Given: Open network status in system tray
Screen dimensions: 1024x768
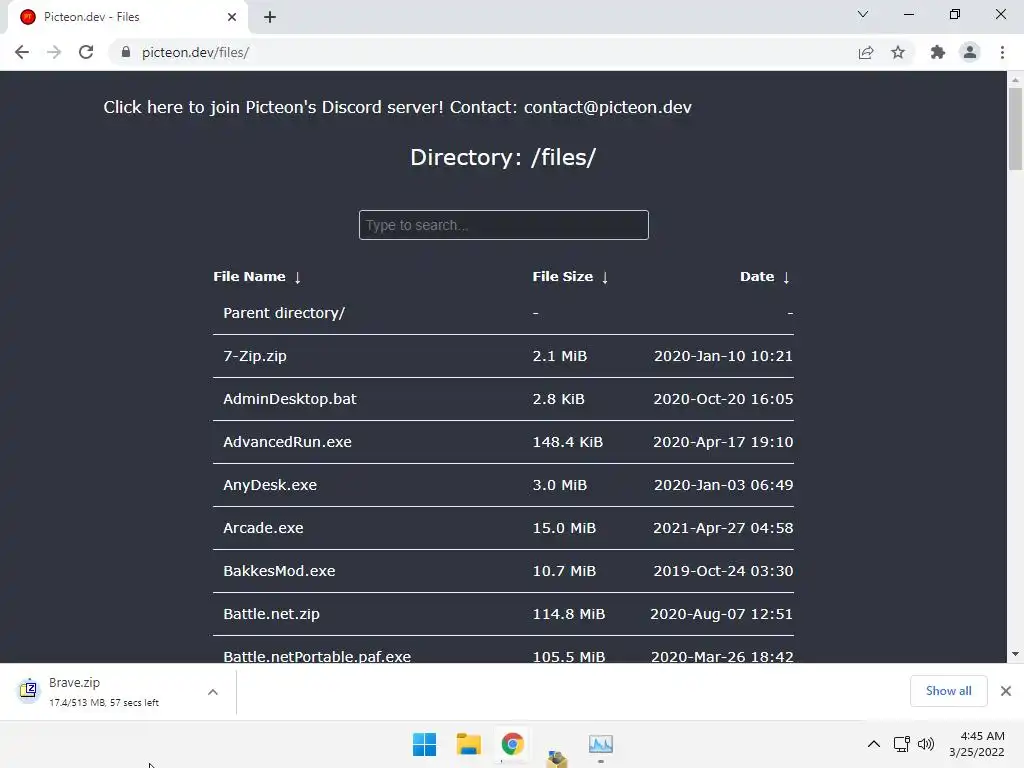Looking at the screenshot, I should pyautogui.click(x=902, y=744).
